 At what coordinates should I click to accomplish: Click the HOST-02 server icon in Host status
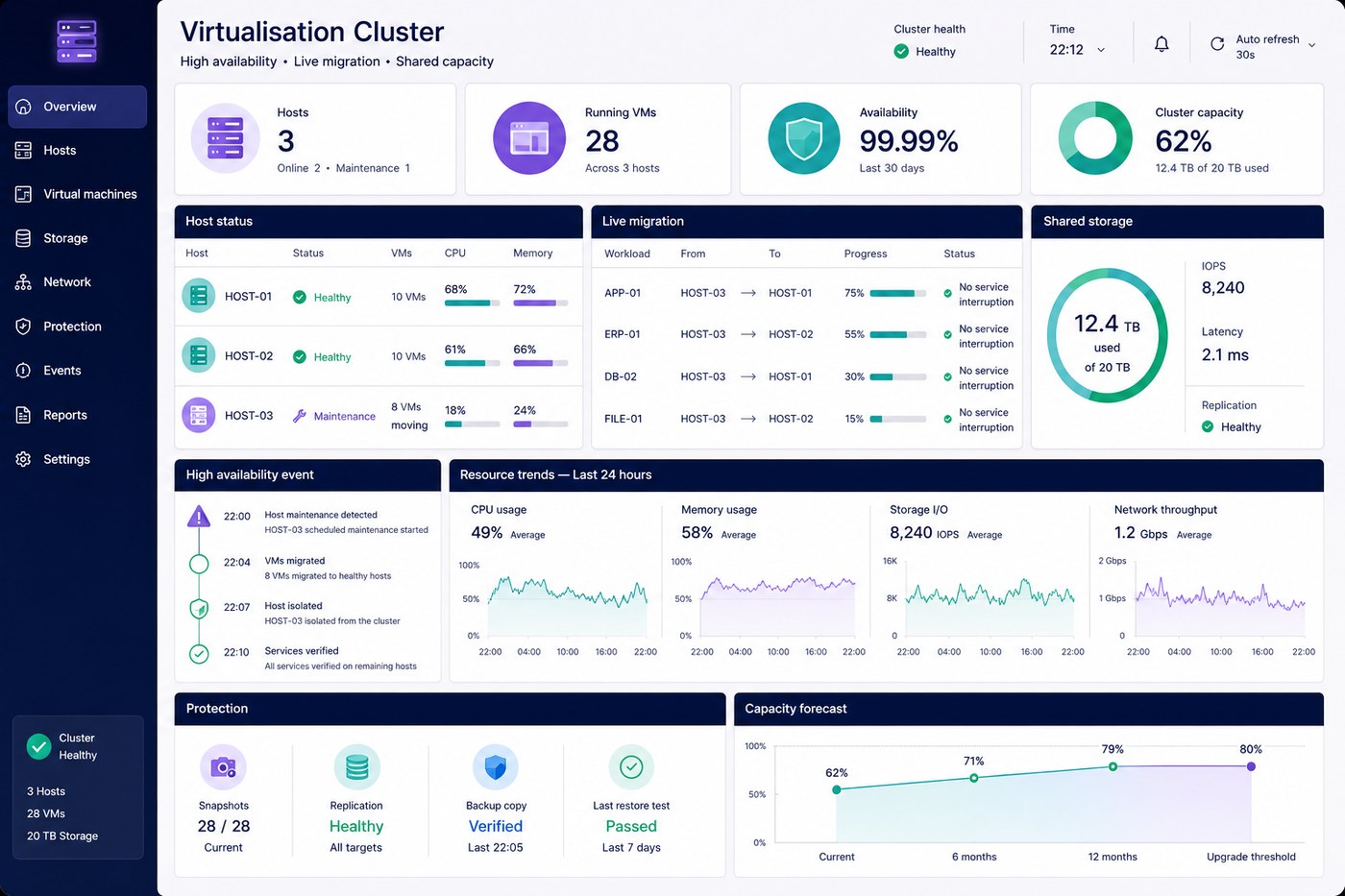click(x=199, y=355)
